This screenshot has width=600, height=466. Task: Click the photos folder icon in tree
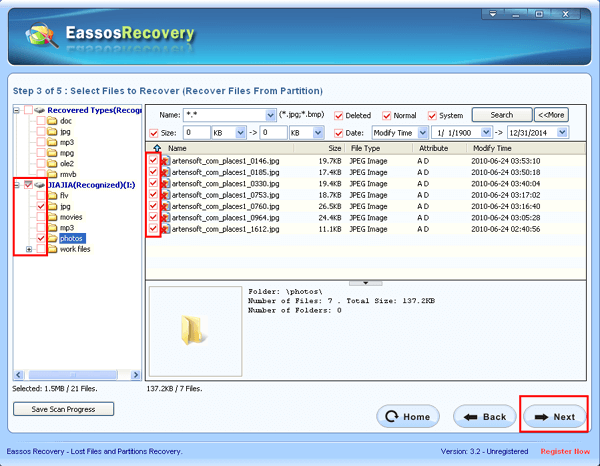pyautogui.click(x=52, y=238)
